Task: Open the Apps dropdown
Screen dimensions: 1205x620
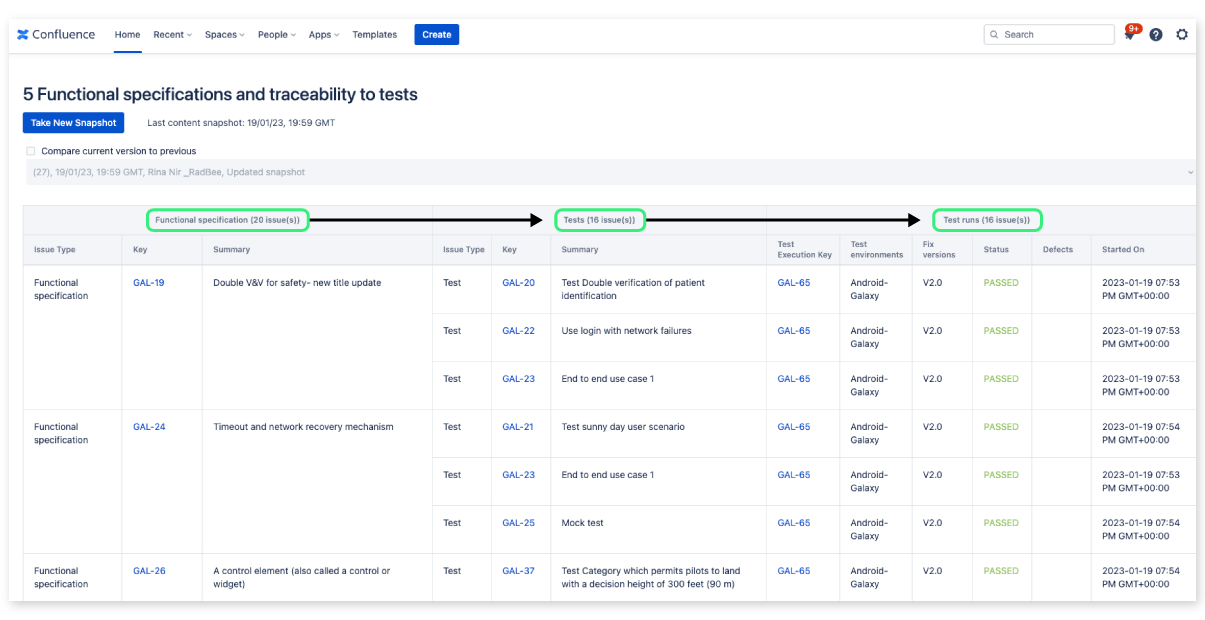Action: (x=323, y=34)
